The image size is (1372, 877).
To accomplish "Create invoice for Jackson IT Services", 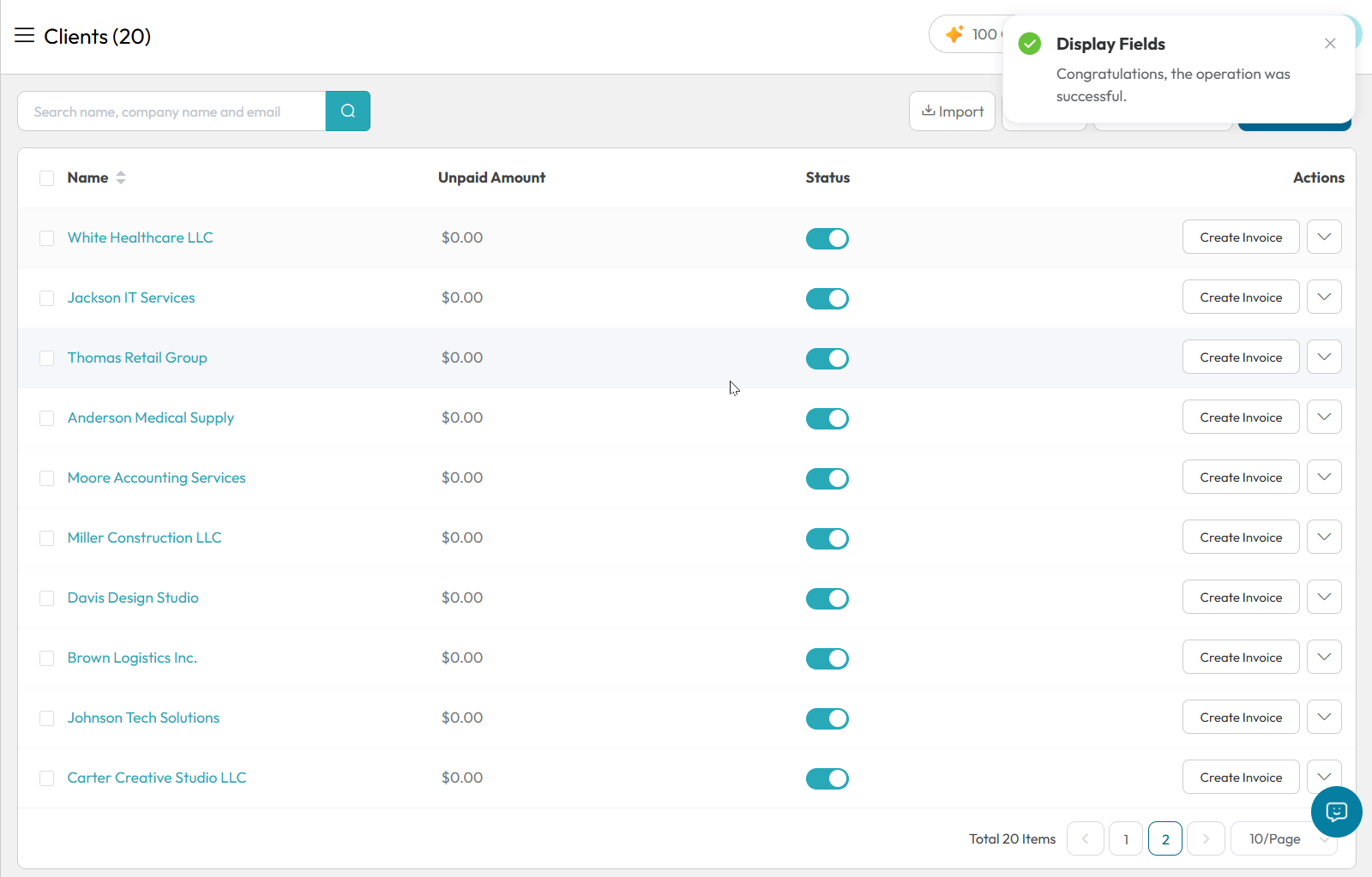I will tap(1241, 297).
